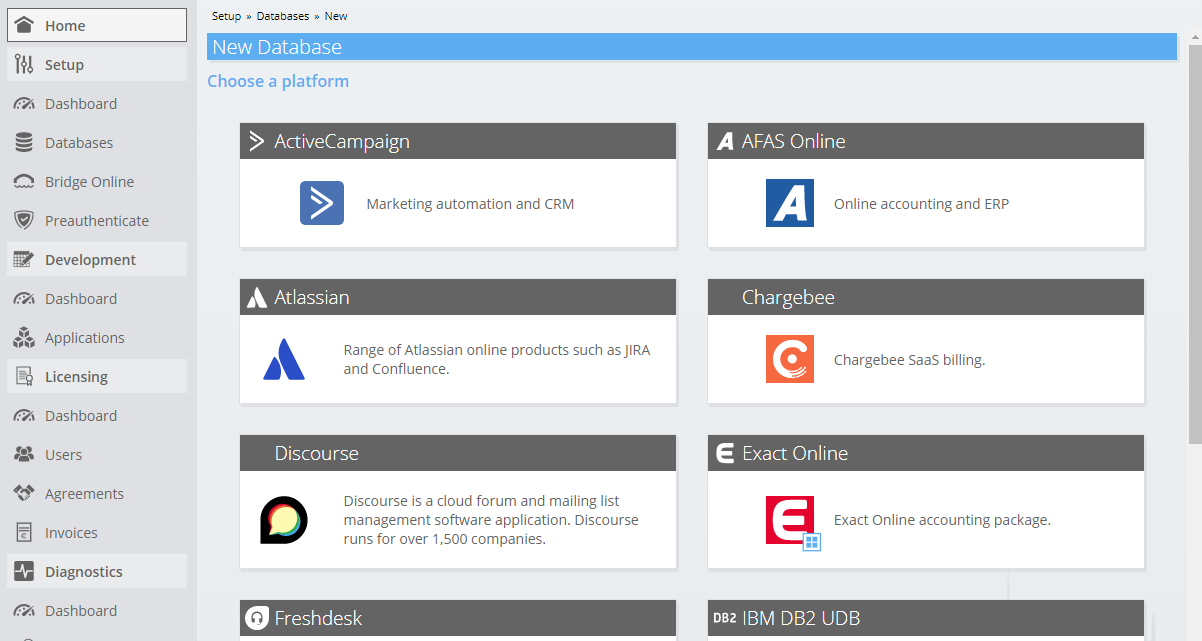Click 'Marketing automation and CRM' description

tap(470, 204)
